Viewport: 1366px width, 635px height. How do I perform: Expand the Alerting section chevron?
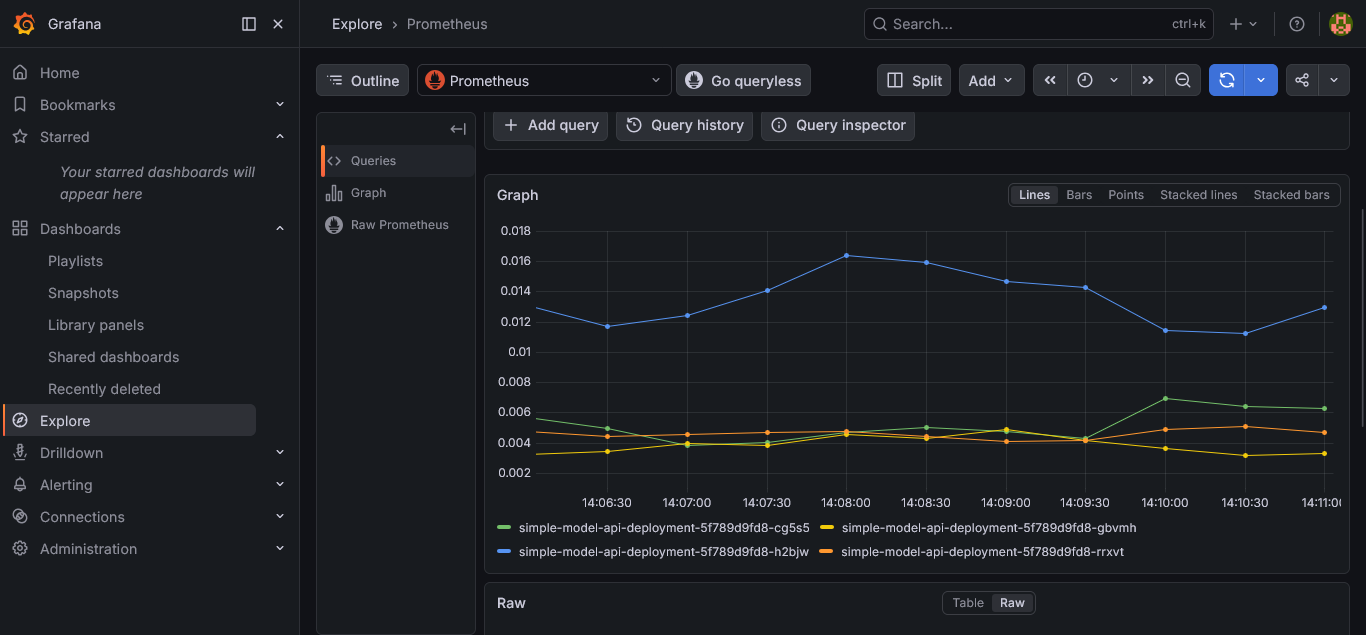[x=280, y=485]
